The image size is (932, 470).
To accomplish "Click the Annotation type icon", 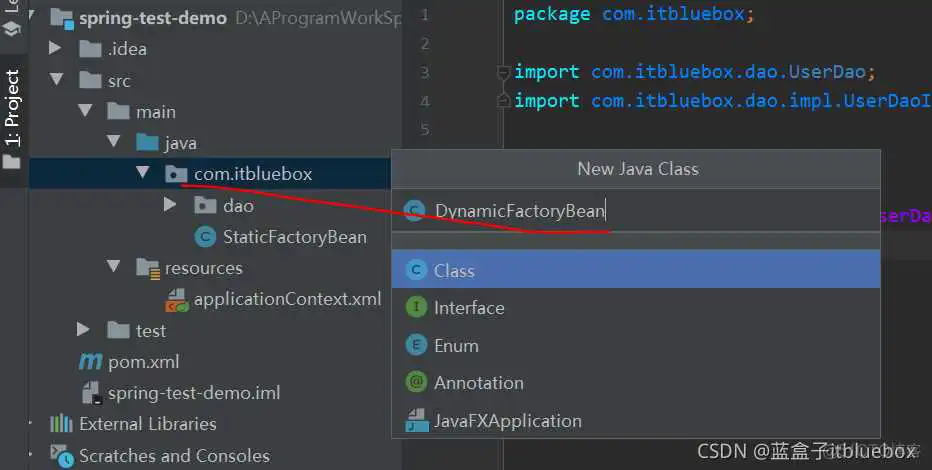I will [x=416, y=383].
